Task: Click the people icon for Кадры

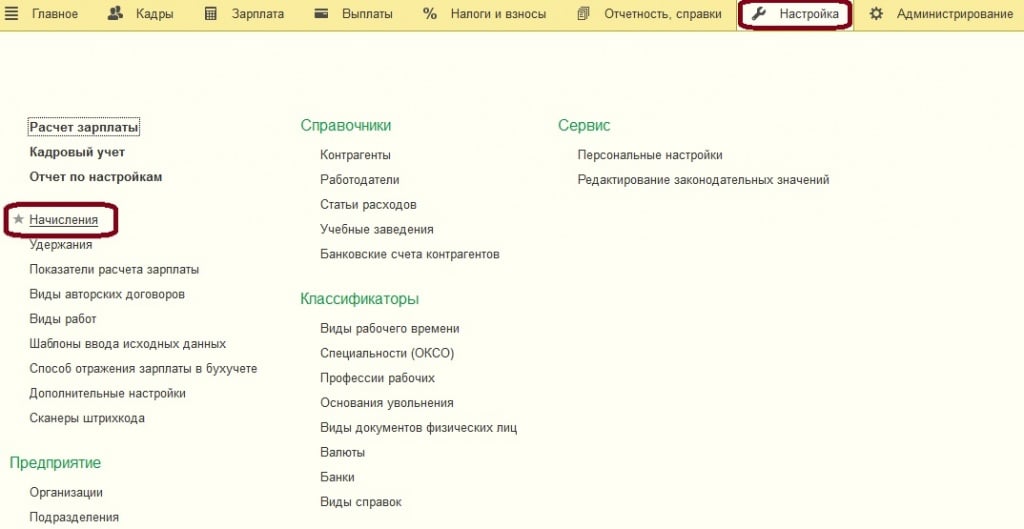Action: coord(115,14)
